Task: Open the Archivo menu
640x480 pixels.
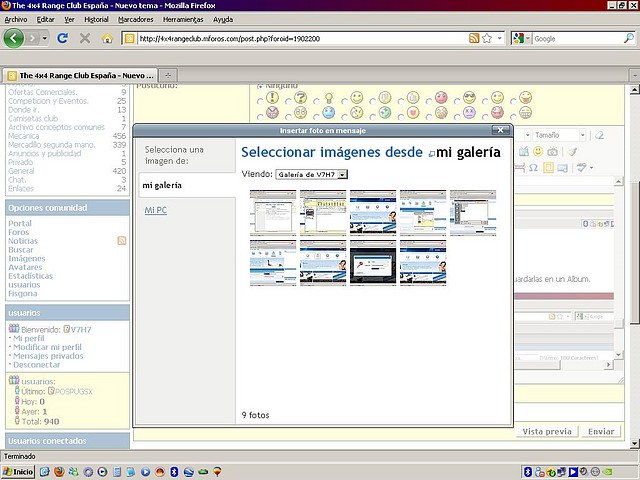Action: click(16, 19)
